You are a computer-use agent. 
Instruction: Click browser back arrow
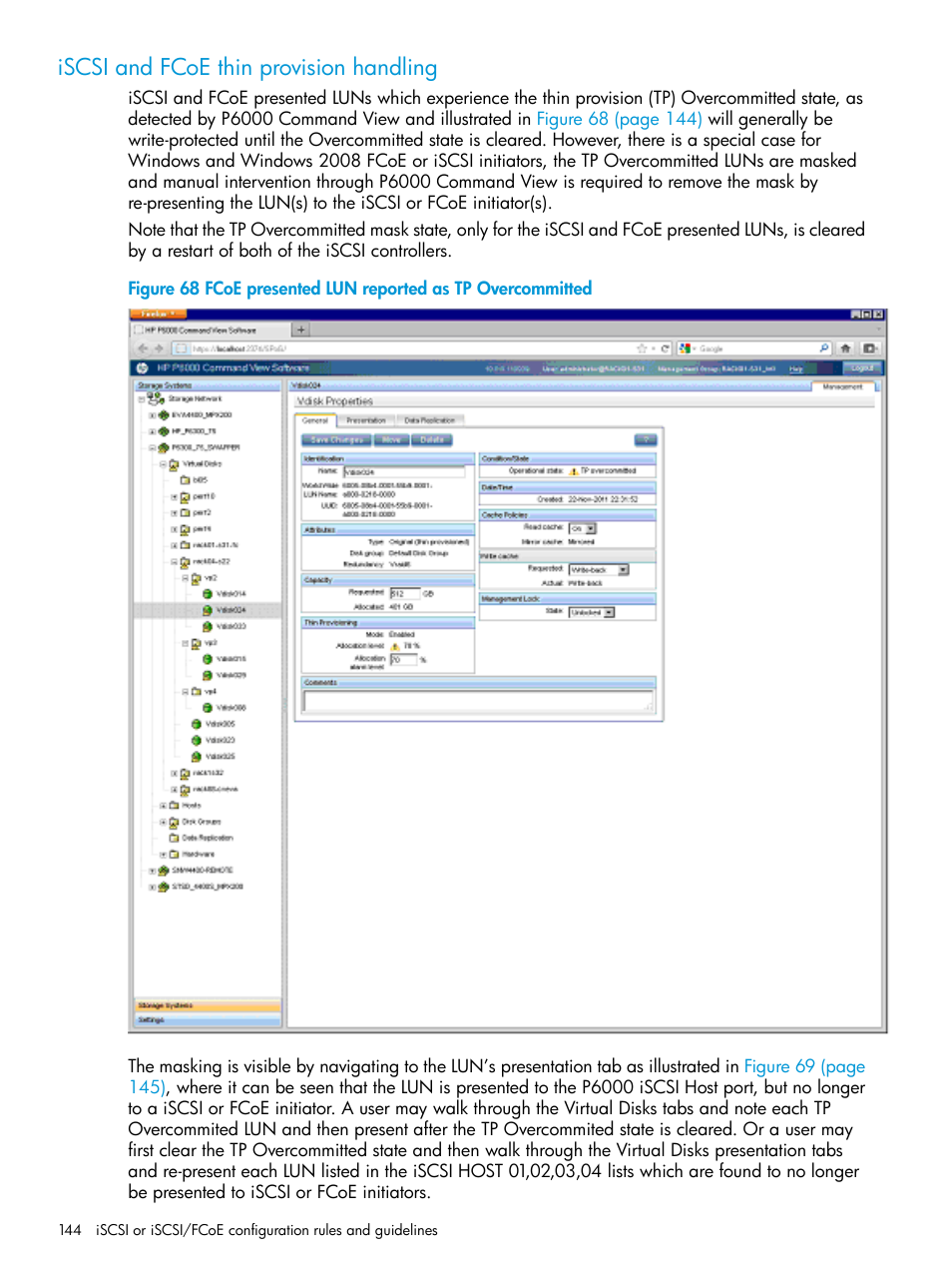click(143, 348)
